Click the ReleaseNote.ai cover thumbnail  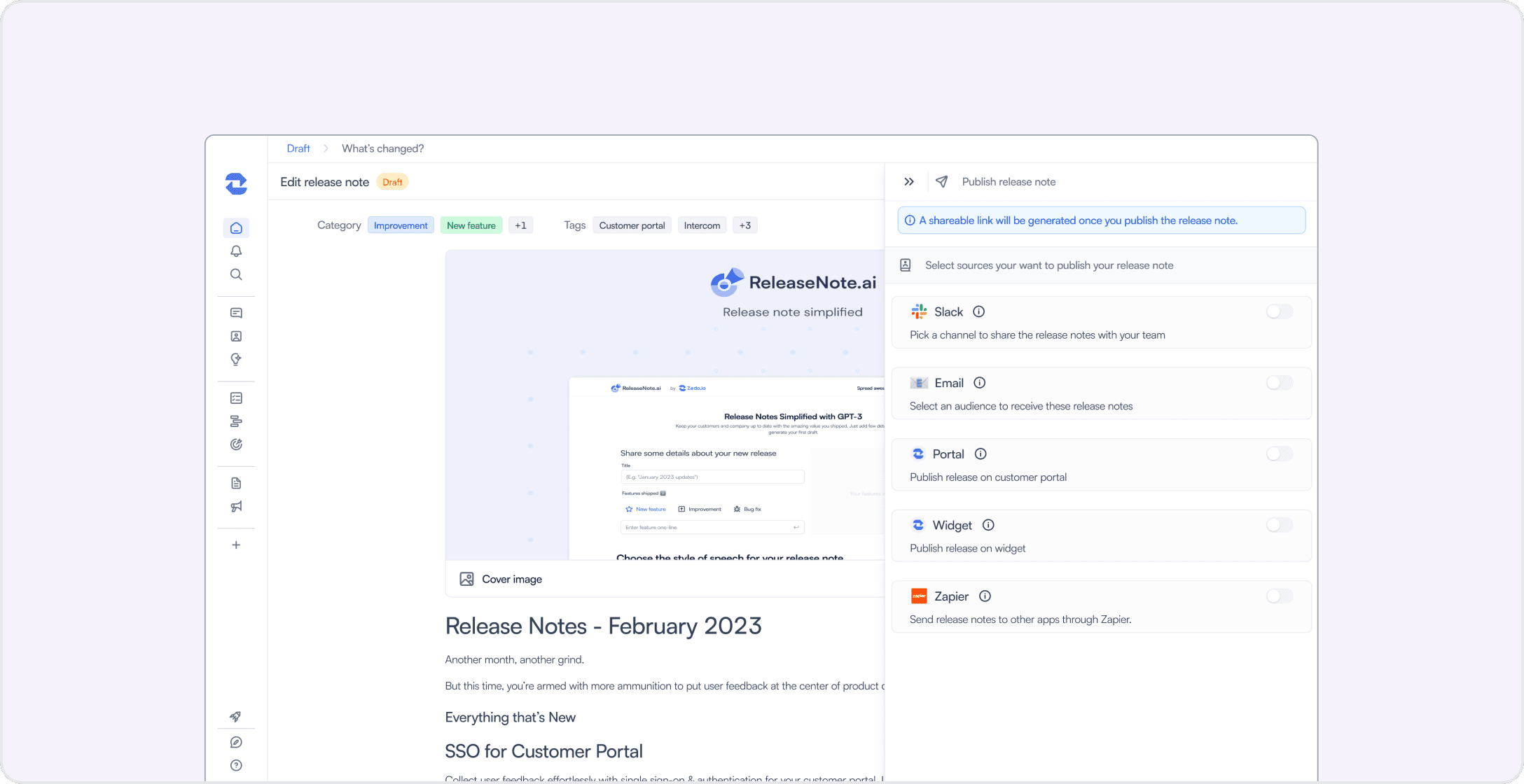pyautogui.click(x=665, y=405)
